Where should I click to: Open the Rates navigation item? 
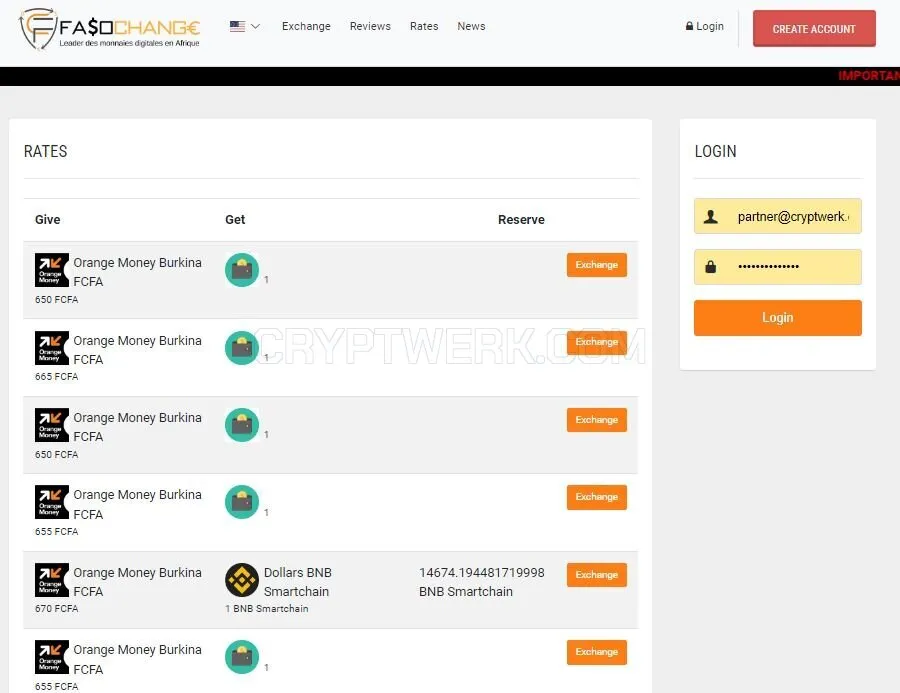(x=424, y=26)
